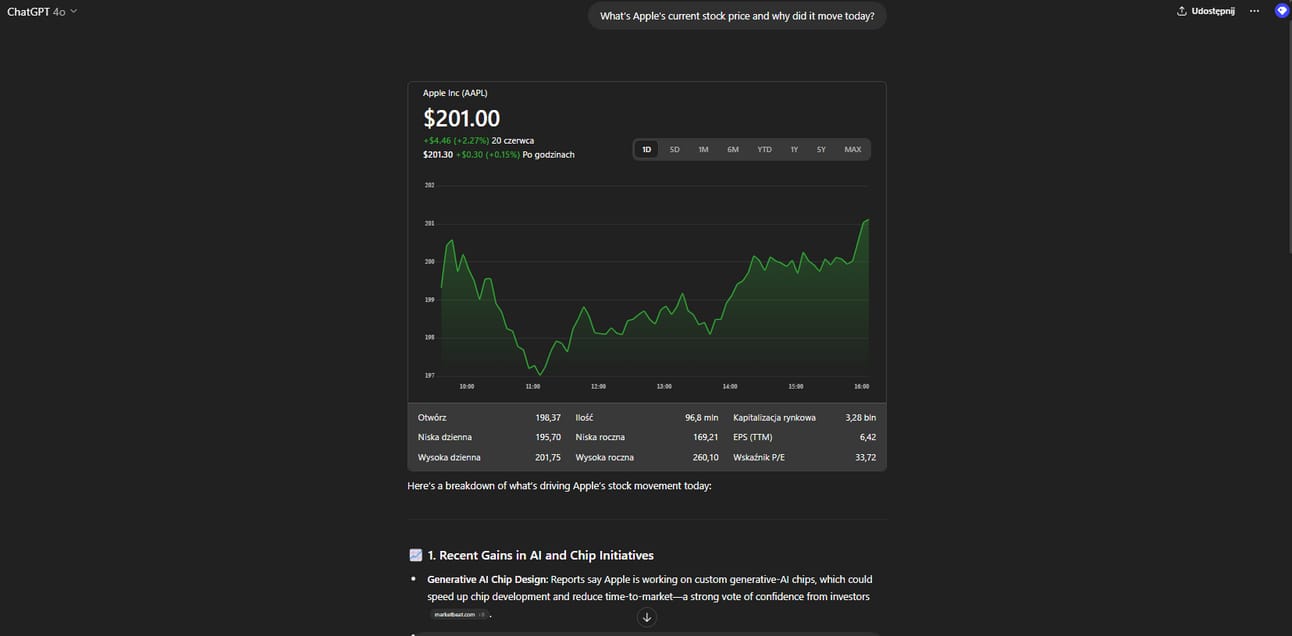Click the 14:00 time axis label
Viewport: 1292px width, 636px height.
(x=730, y=386)
